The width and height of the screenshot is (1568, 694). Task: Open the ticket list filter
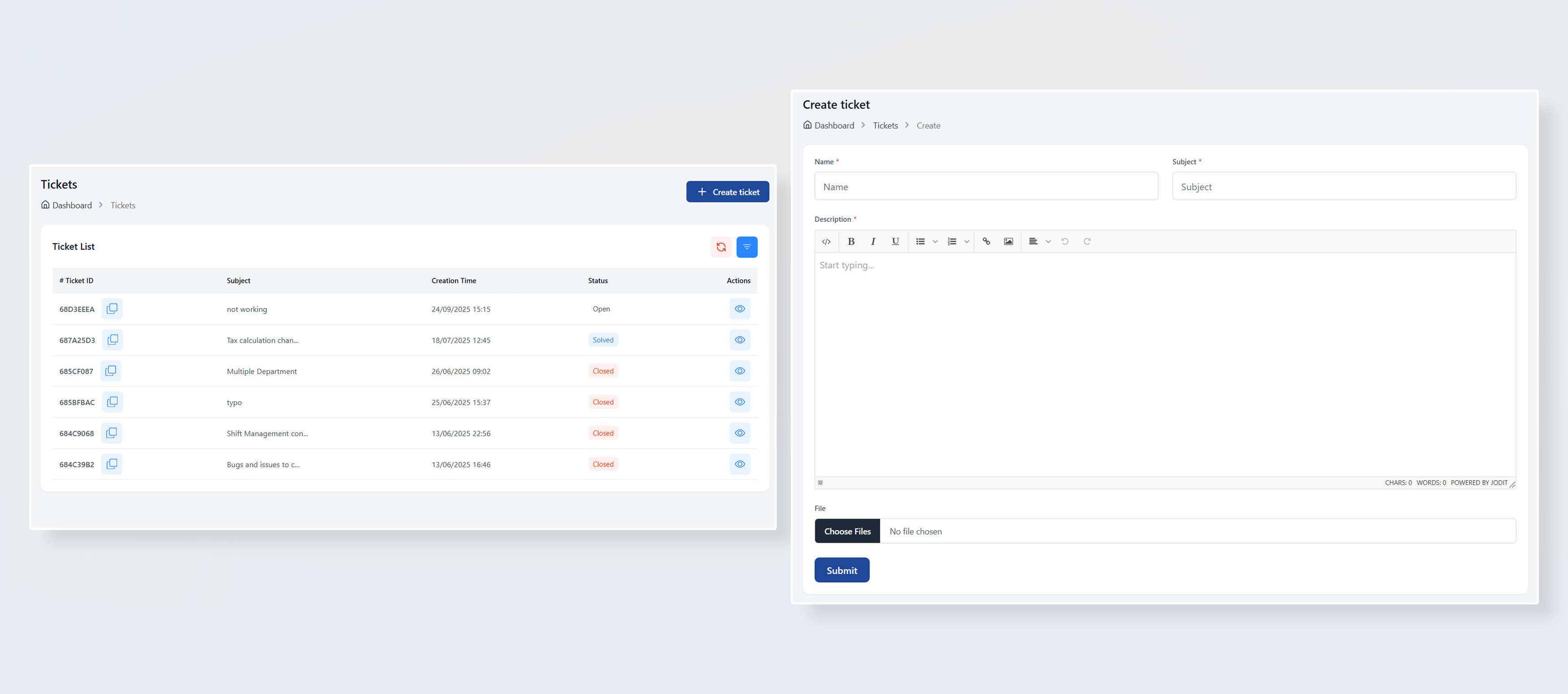[746, 247]
